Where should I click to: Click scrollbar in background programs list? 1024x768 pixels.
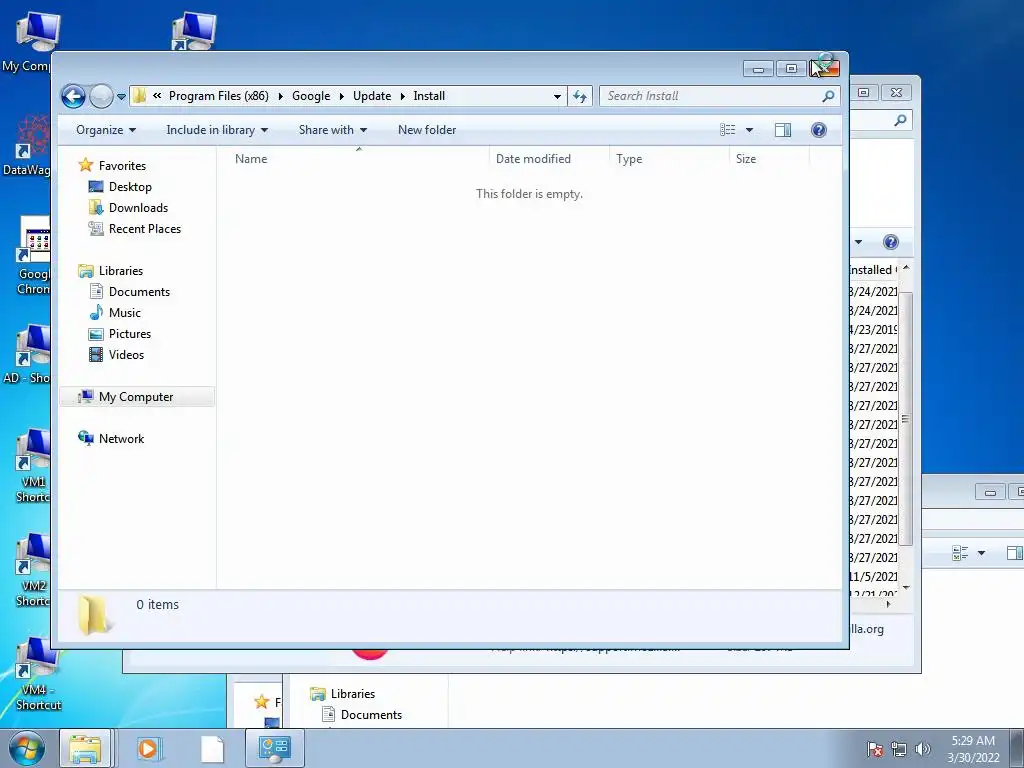[x=906, y=418]
